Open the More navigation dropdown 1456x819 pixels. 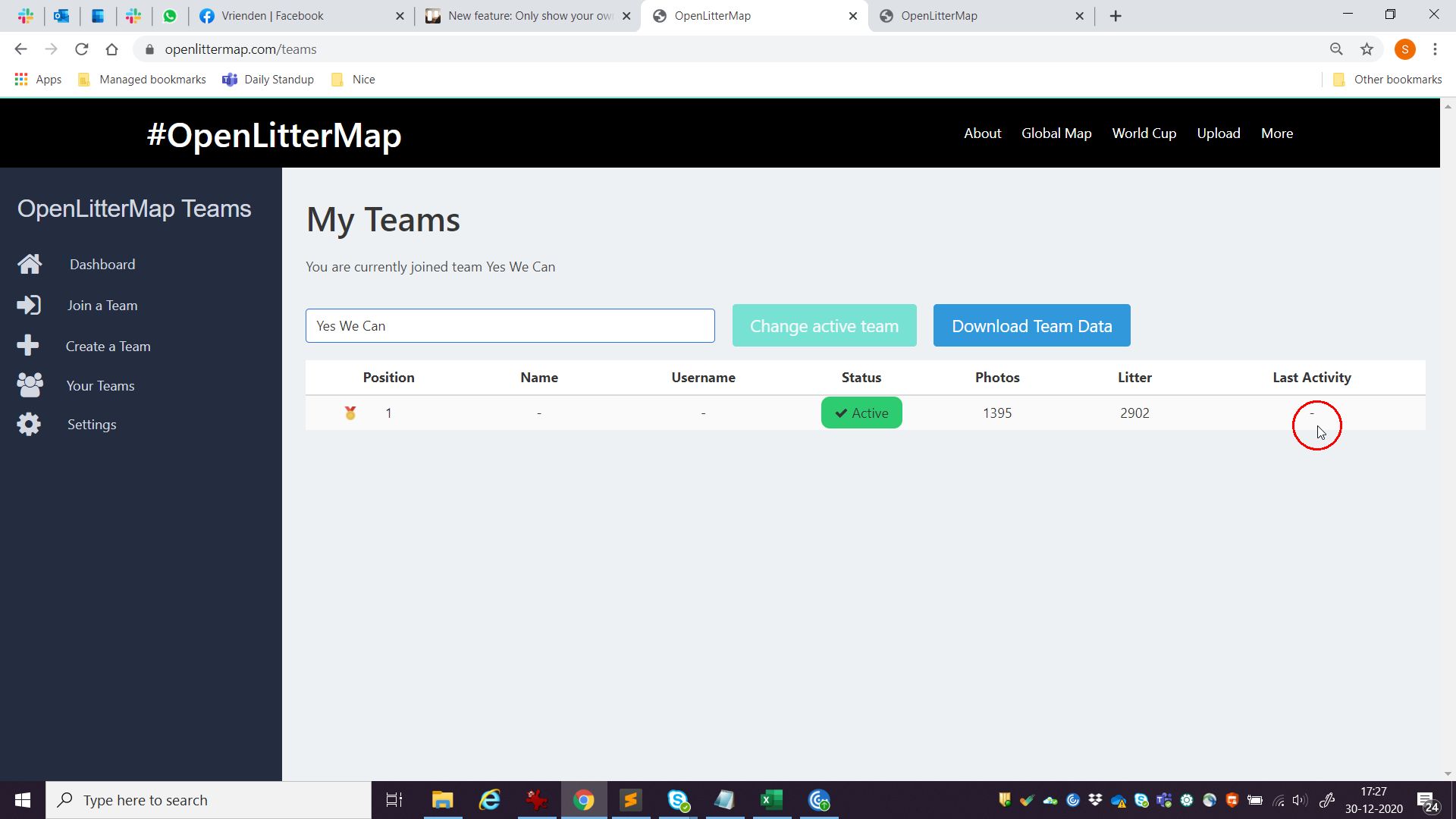tap(1276, 133)
